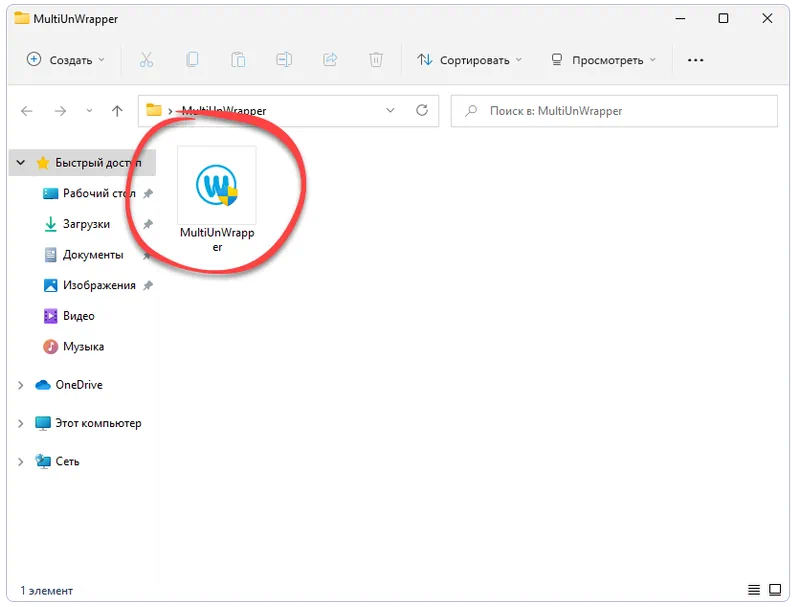Screen dimensions: 800x607
Task: Open Музыка in sidebar
Action: click(83, 346)
